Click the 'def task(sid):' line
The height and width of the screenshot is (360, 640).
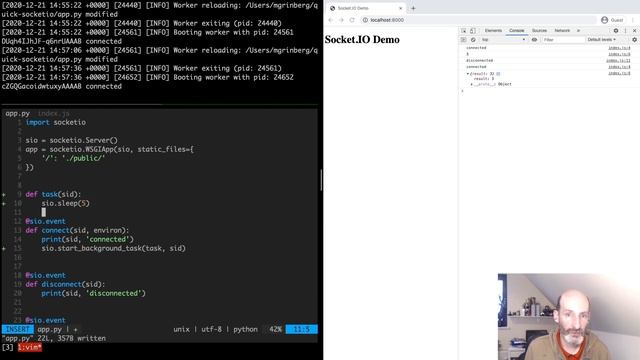[53, 194]
